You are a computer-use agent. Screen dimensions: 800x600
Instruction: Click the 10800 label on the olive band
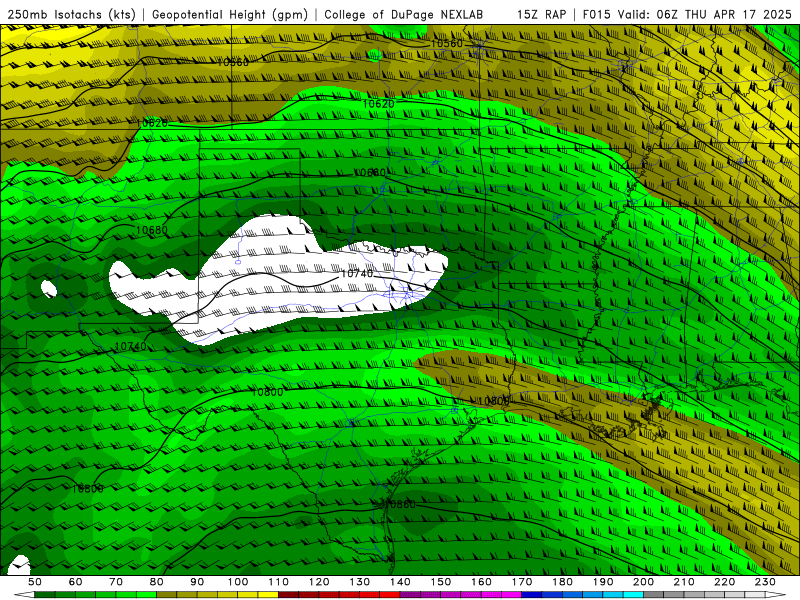493,401
